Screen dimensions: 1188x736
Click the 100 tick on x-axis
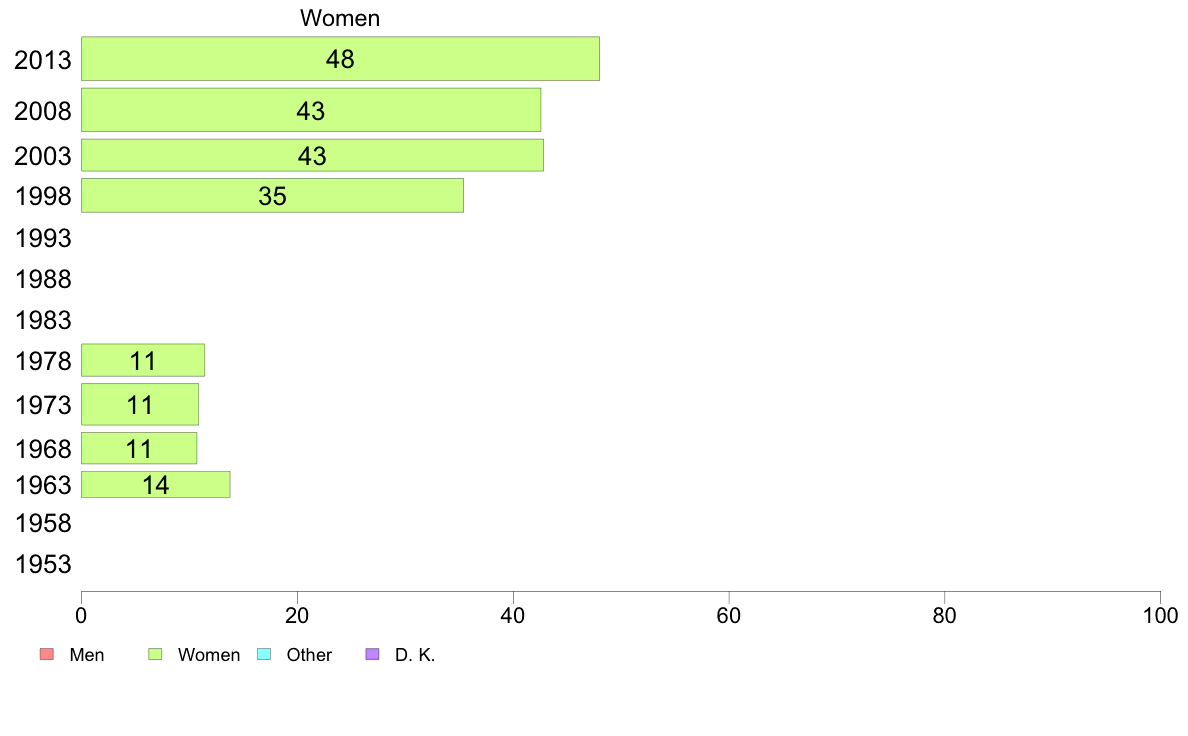pos(1160,615)
